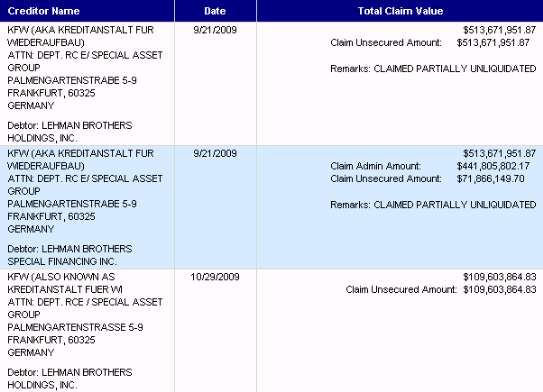Click the $441,805,802.17 admin amount
The height and width of the screenshot is (392, 543).
point(493,166)
